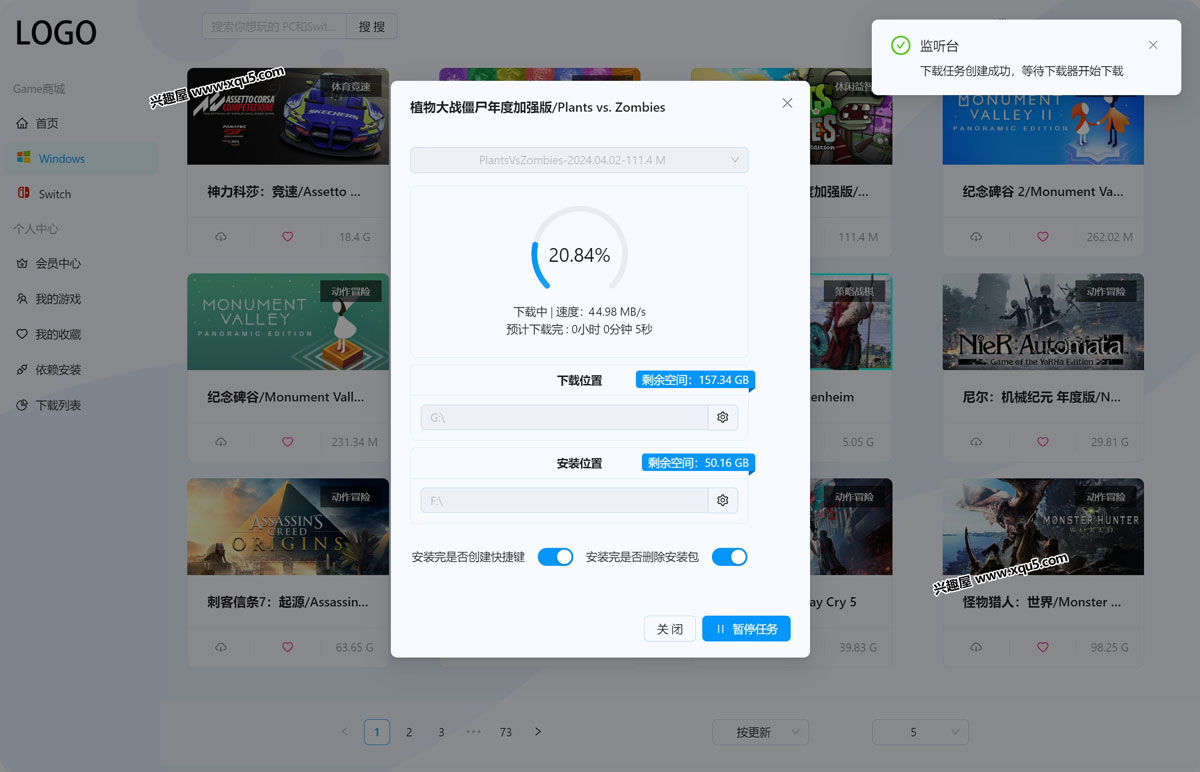Click the 20.84% circular progress indicator
1200x772 pixels.
coord(579,255)
